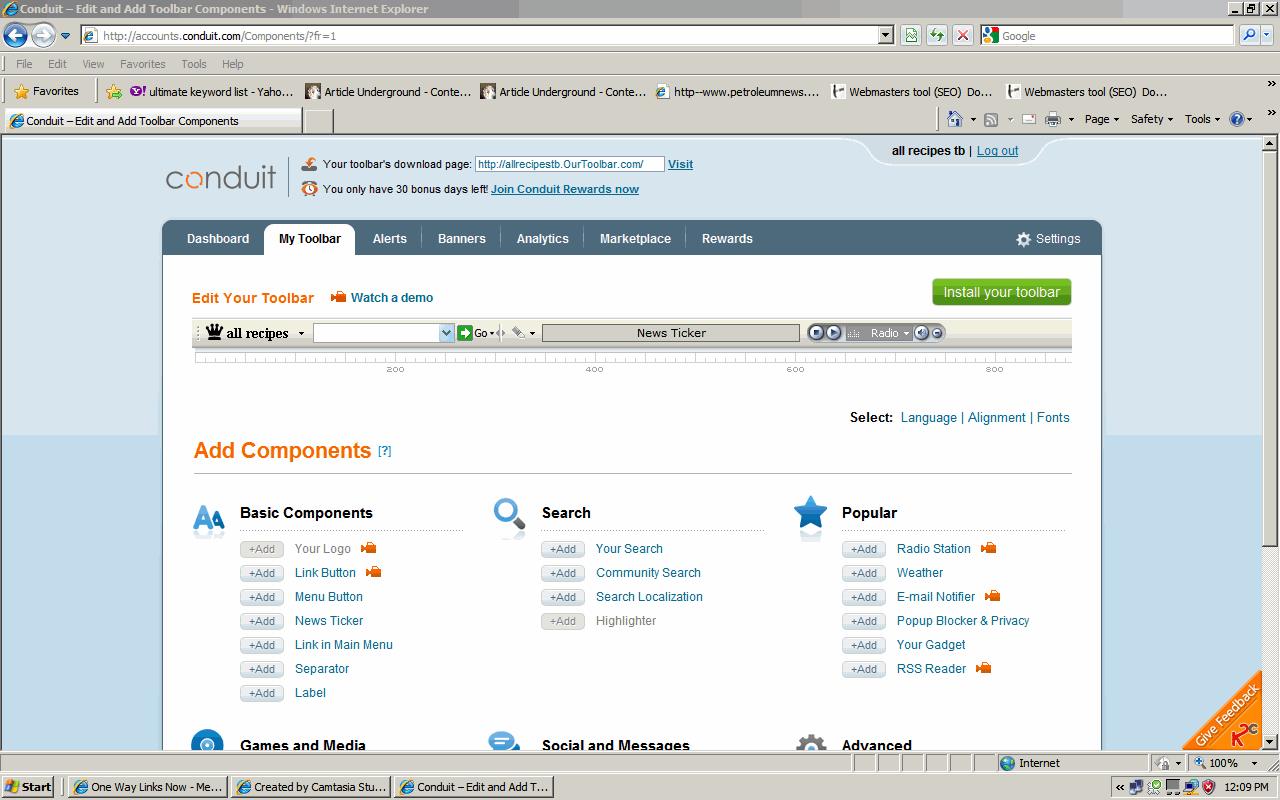Switch to Created by Camtasia taskbar window
The height and width of the screenshot is (800, 1280).
tap(311, 787)
